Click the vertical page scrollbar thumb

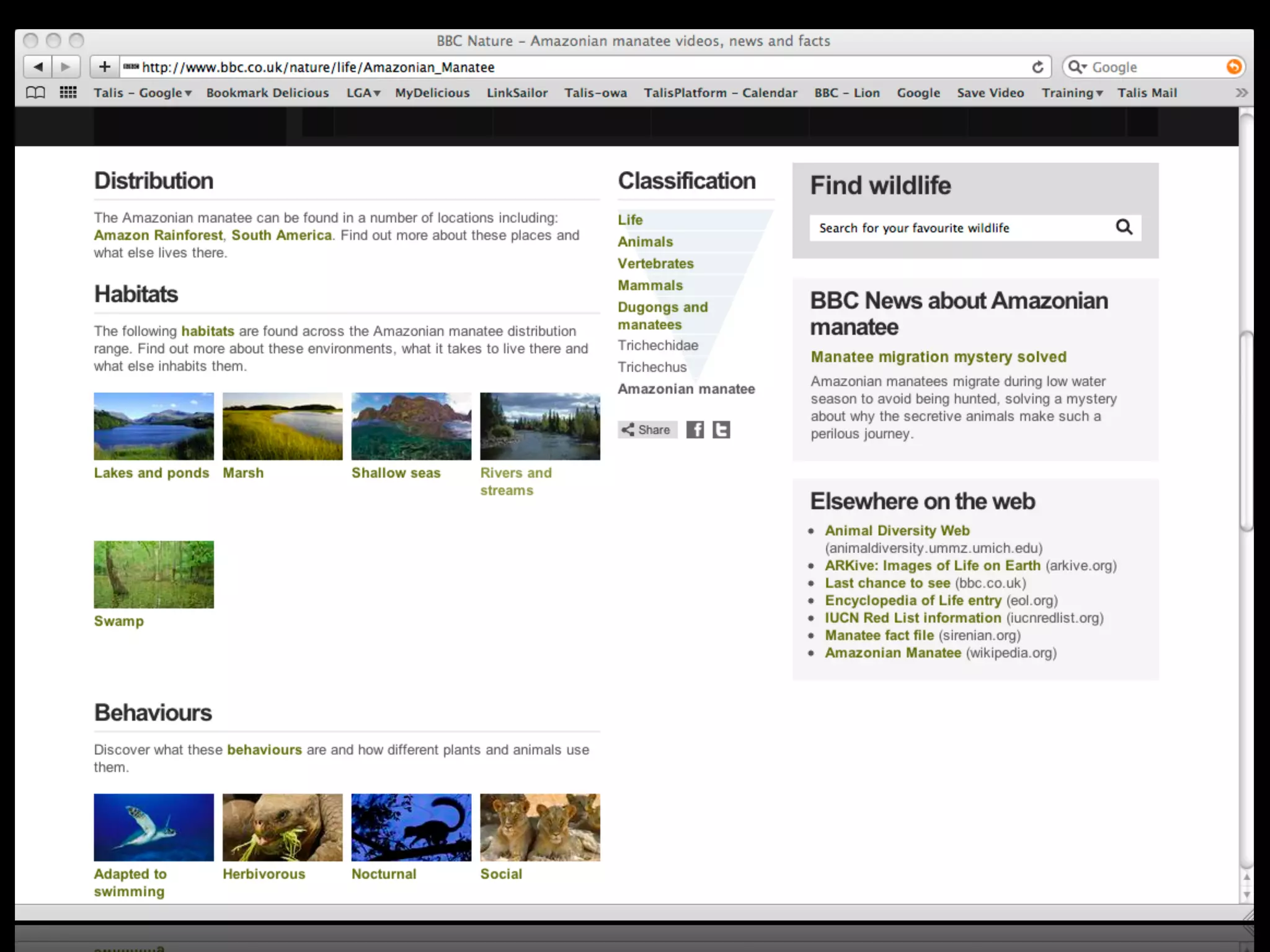(x=1246, y=431)
